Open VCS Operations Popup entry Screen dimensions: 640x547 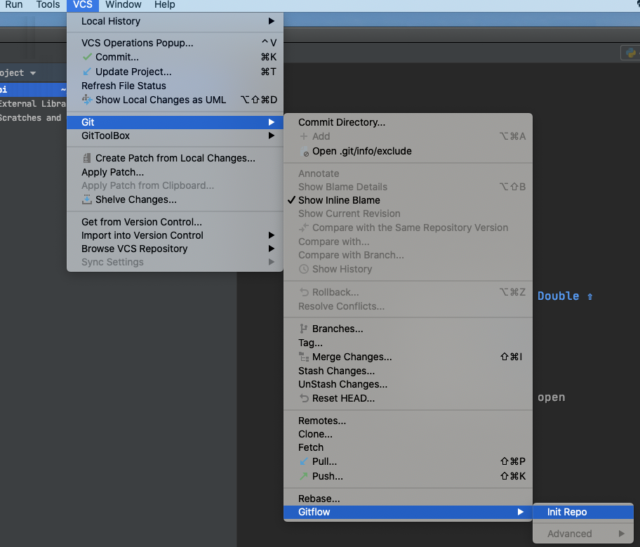point(175,43)
